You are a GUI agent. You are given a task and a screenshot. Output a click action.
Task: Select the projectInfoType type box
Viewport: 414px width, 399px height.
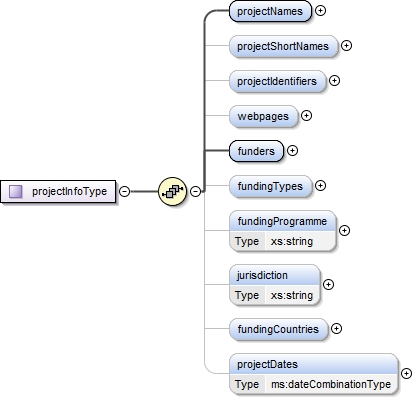58,191
